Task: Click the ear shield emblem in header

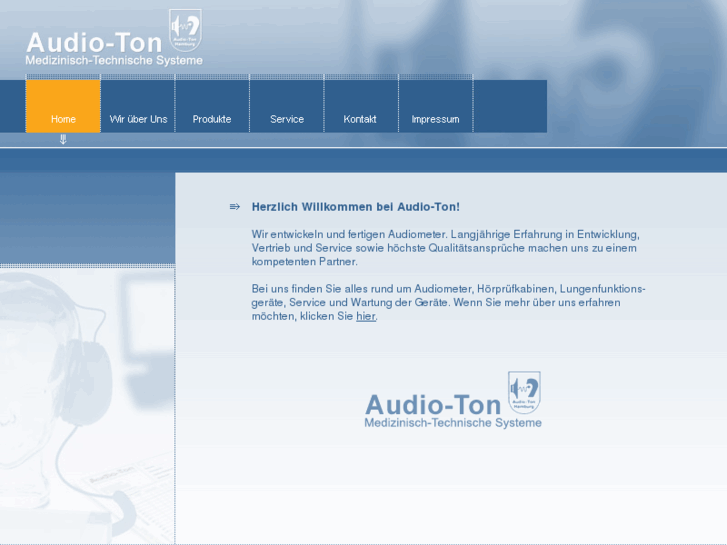Action: pos(185,30)
